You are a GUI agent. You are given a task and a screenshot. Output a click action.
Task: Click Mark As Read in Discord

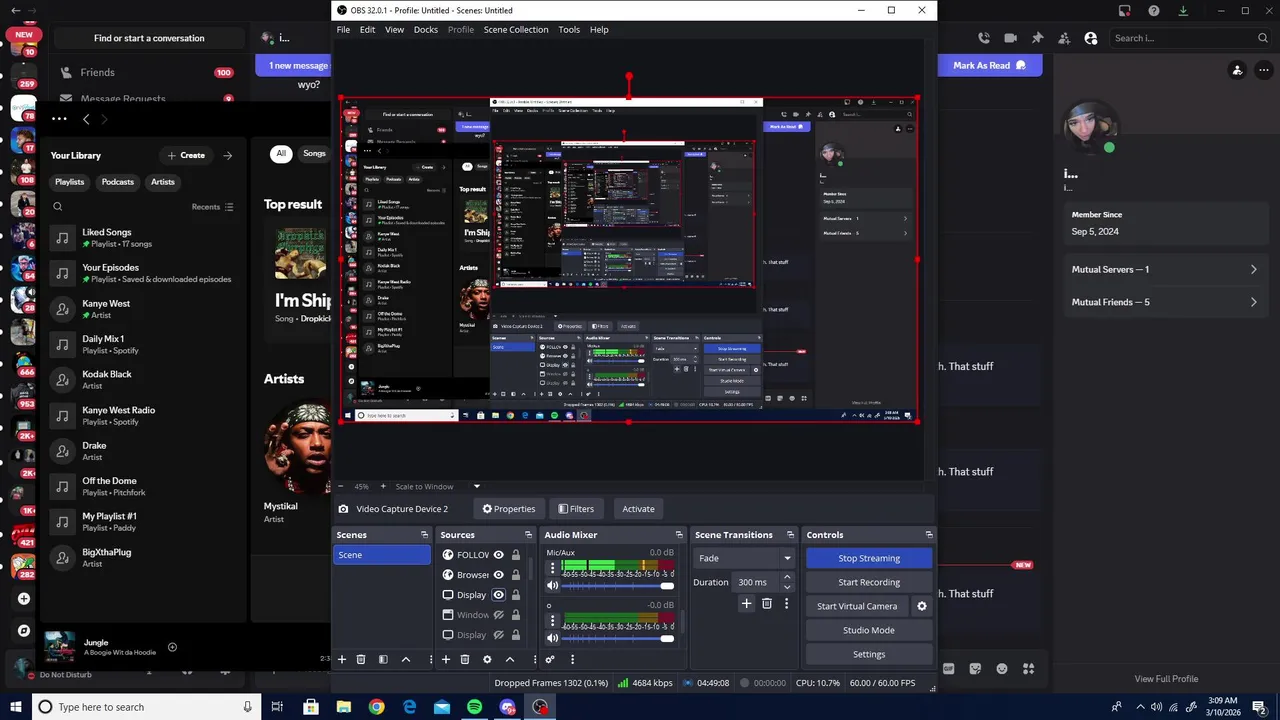990,65
